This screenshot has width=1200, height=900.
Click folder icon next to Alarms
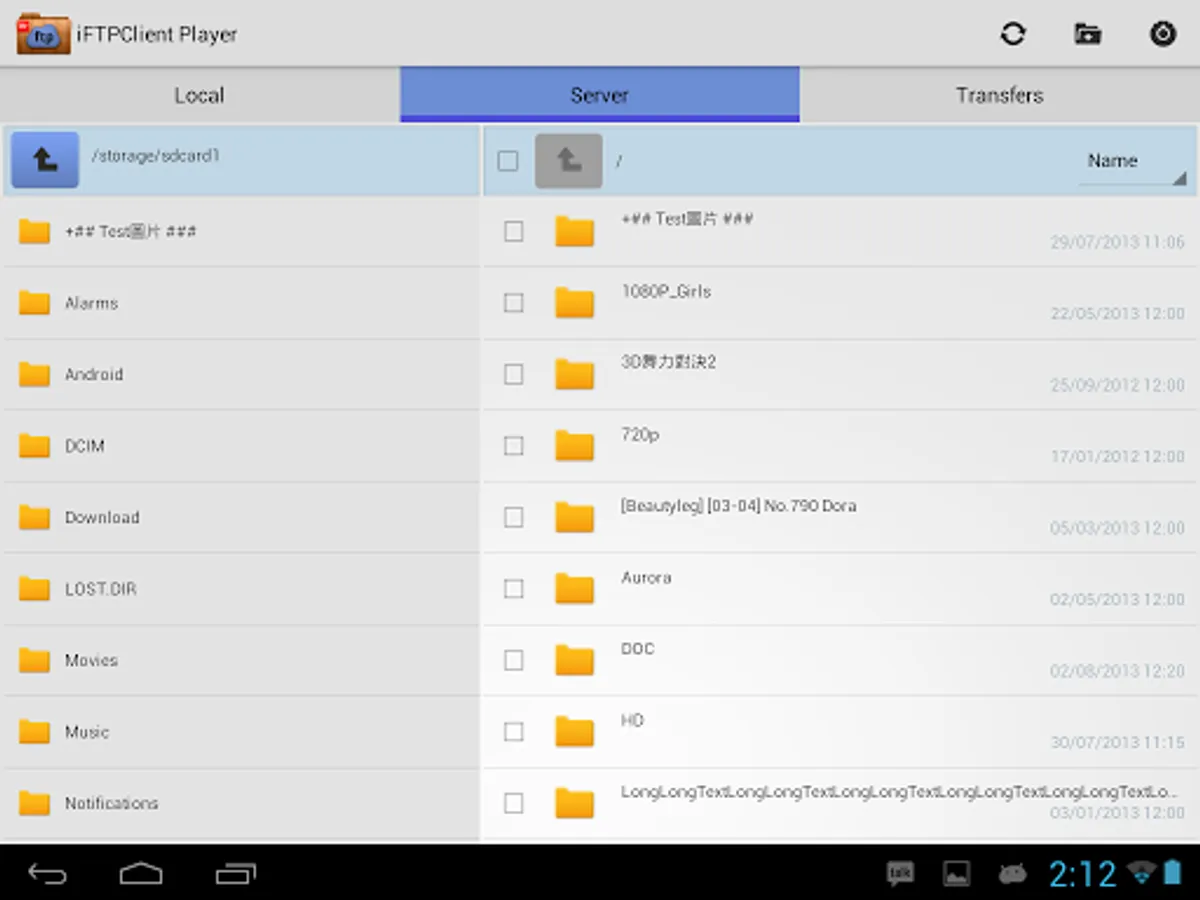tap(34, 303)
